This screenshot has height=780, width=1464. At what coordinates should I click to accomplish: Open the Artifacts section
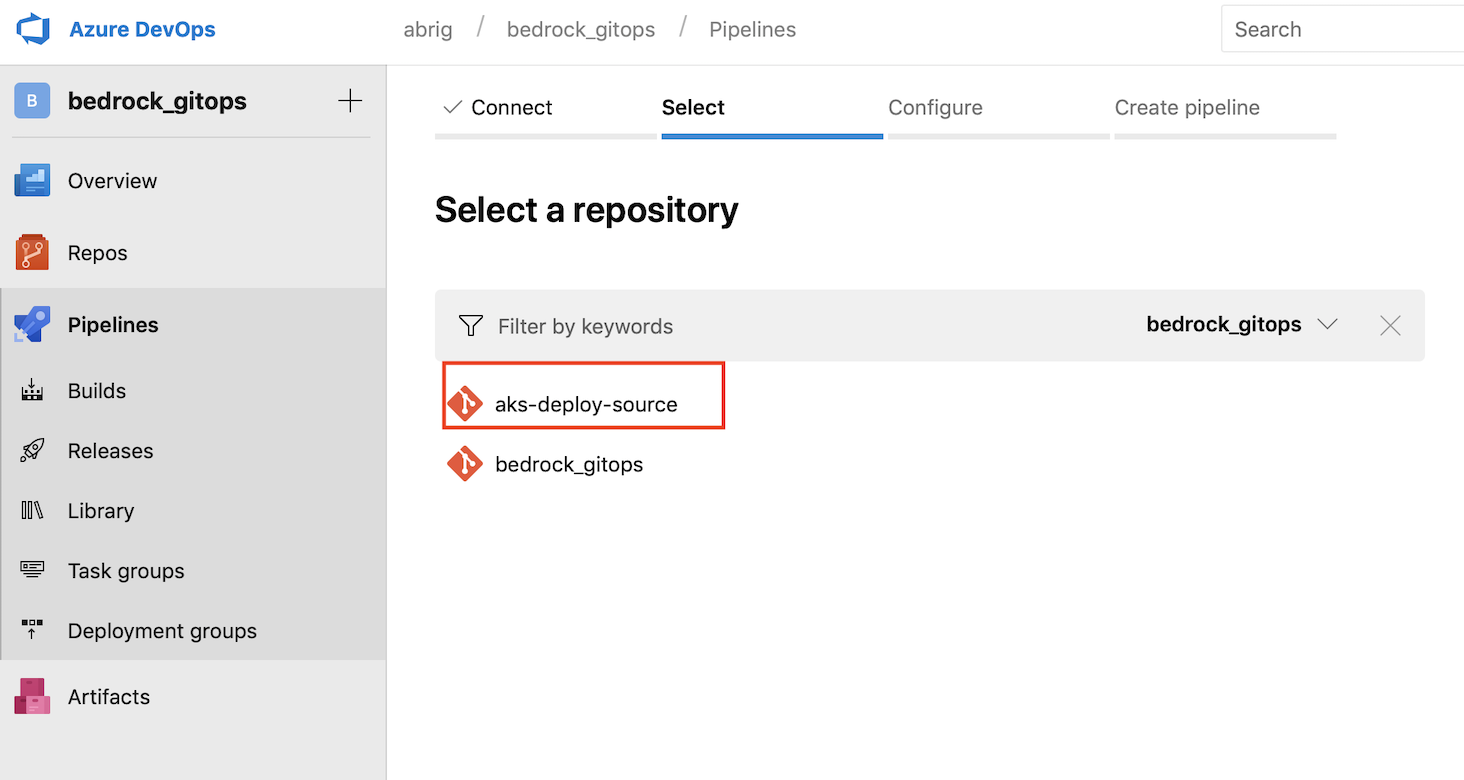[x=109, y=697]
